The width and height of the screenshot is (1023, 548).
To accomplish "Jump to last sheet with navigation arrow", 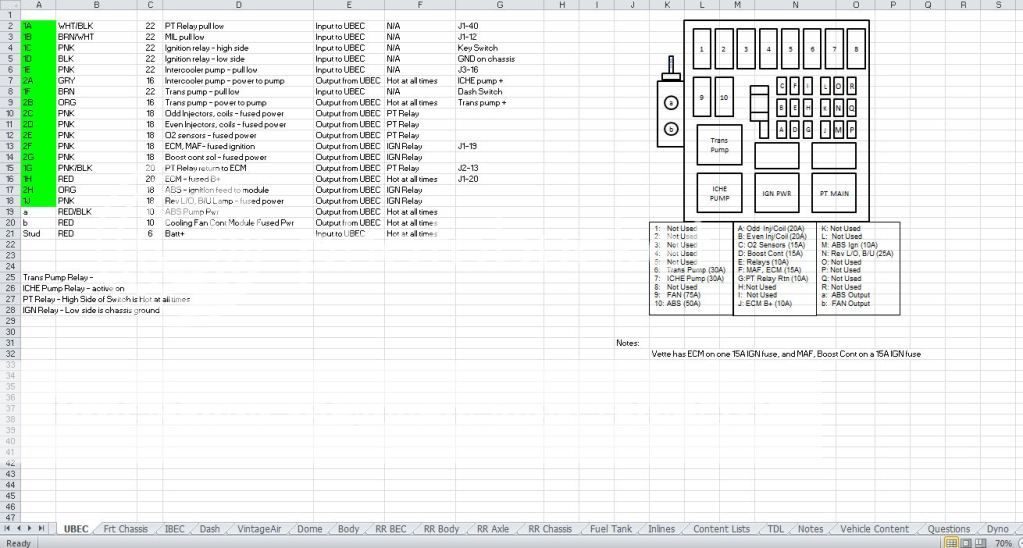I will point(43,528).
